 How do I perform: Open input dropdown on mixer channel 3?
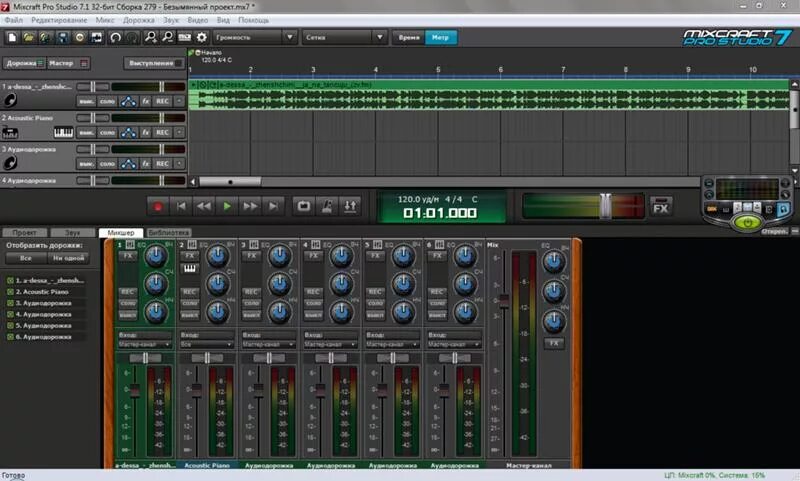click(x=268, y=345)
